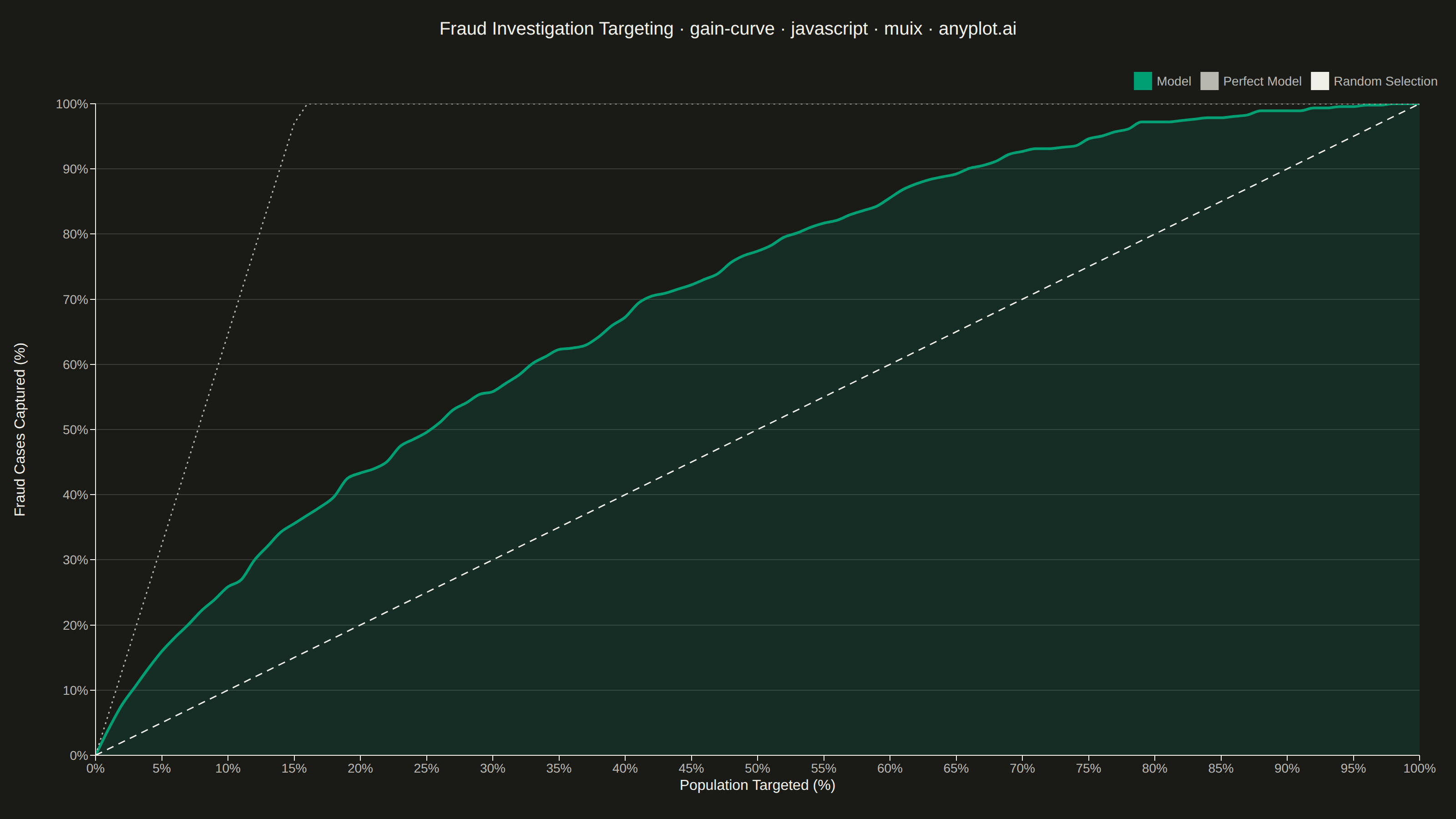Click the 90% x-axis tick label

click(x=1287, y=768)
